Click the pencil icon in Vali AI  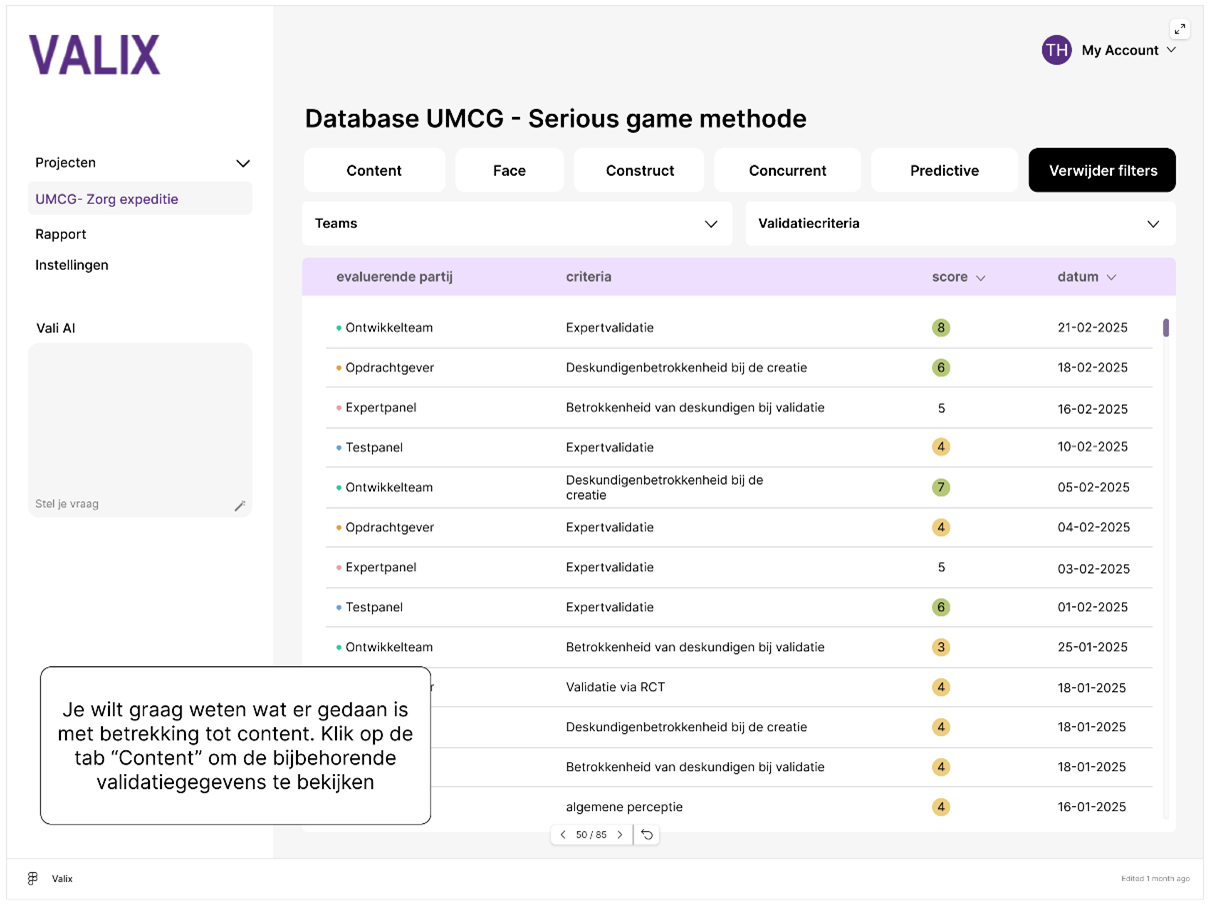tap(239, 506)
